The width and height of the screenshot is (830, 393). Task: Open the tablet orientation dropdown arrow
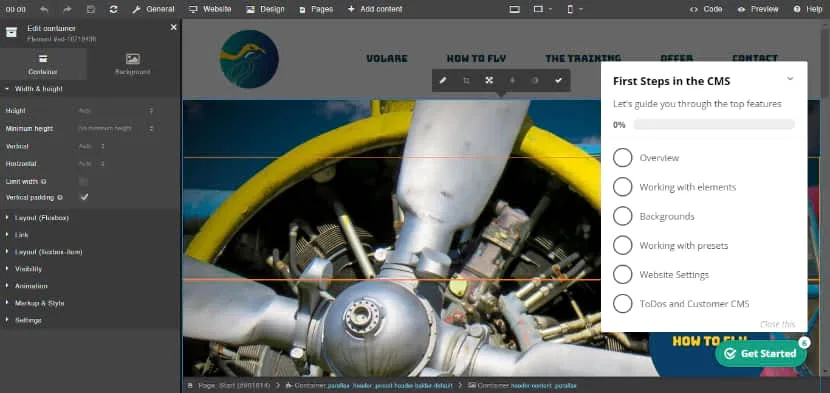coord(551,9)
